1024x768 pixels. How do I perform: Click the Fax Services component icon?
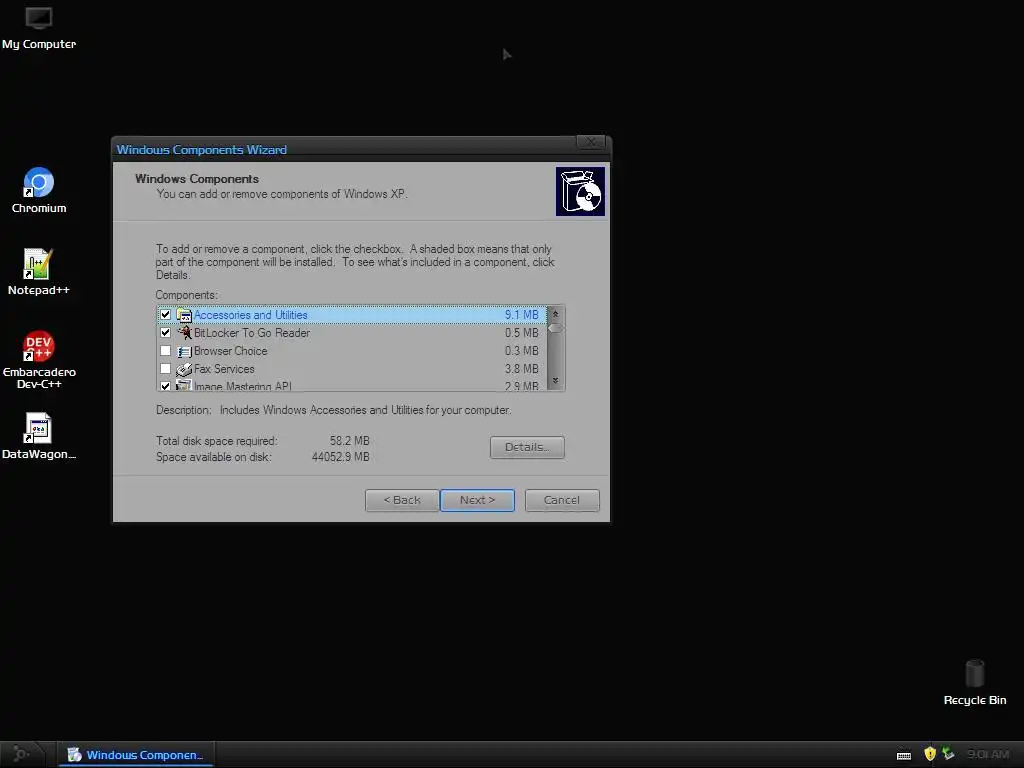click(184, 370)
